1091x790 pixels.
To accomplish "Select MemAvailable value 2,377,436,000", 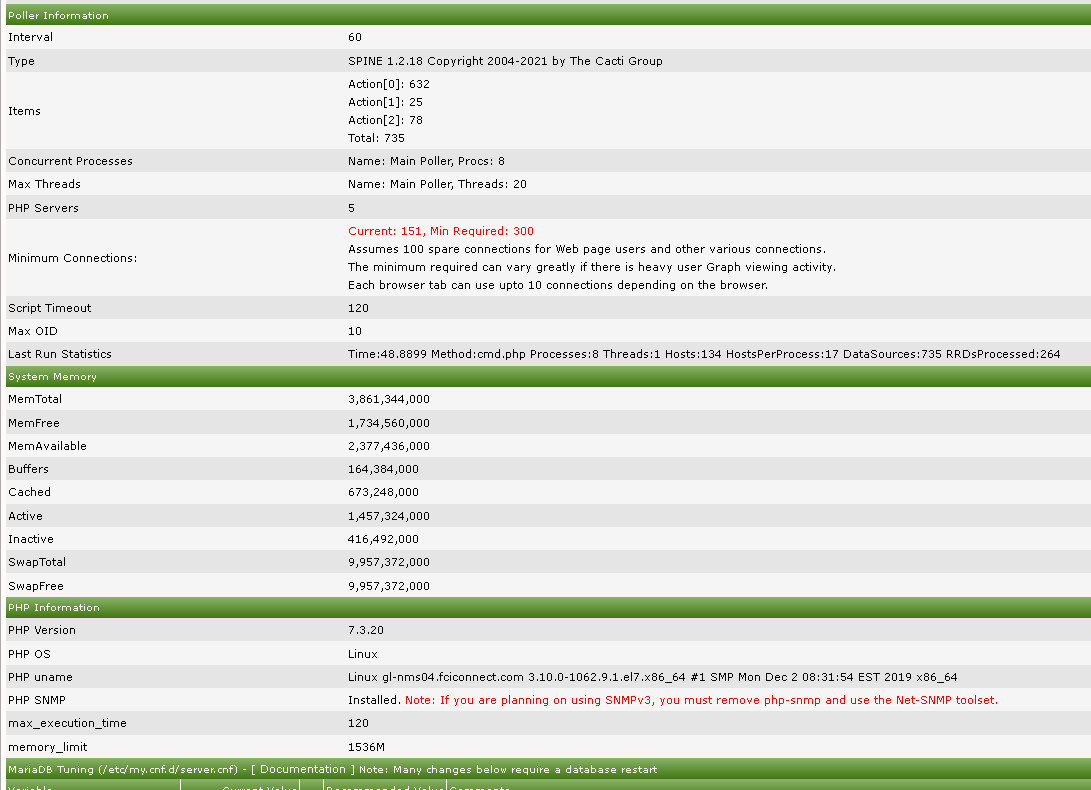I will 389,446.
